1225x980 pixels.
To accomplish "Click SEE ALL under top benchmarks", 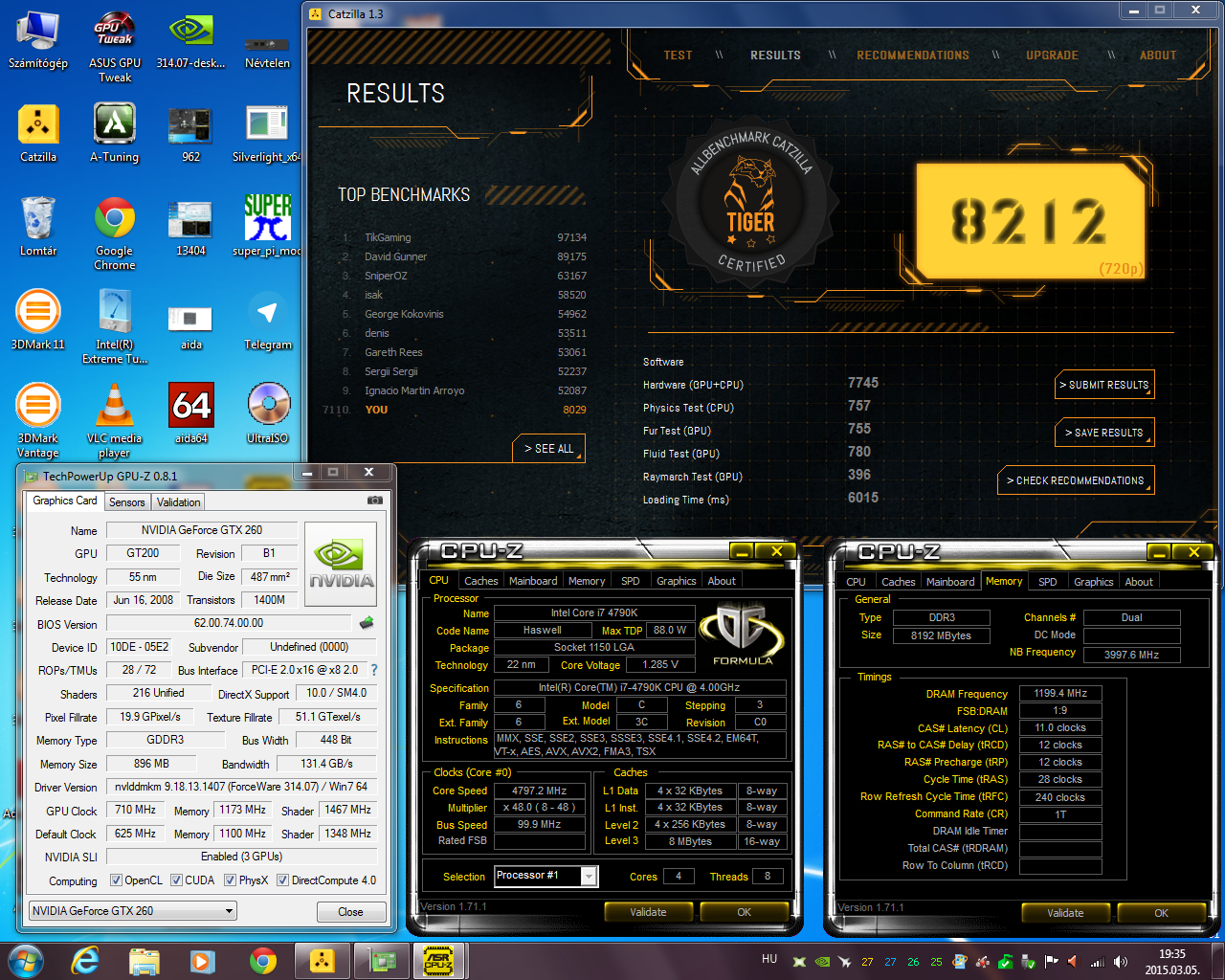I will (x=548, y=448).
